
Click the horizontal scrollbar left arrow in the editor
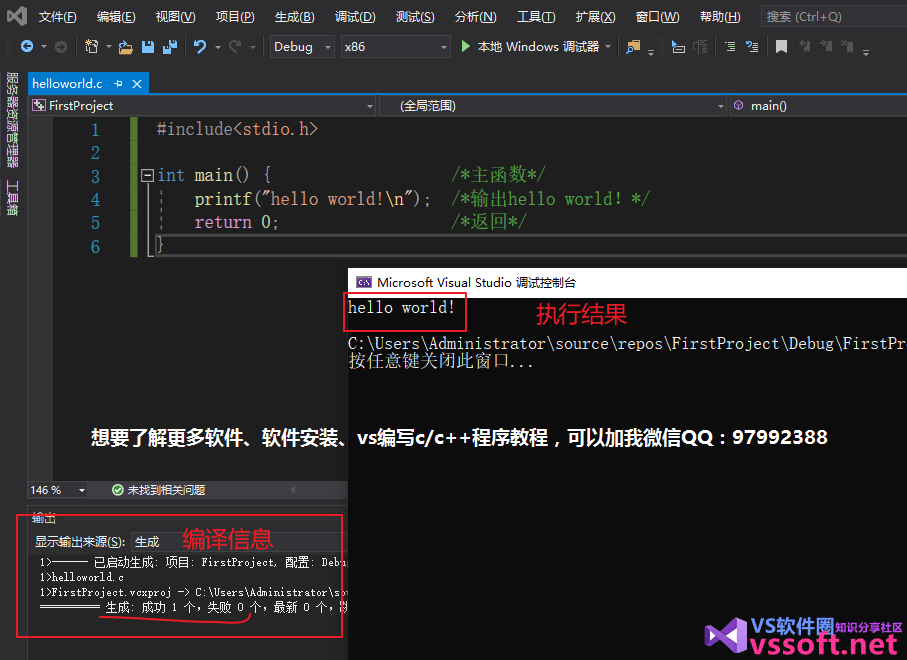293,490
